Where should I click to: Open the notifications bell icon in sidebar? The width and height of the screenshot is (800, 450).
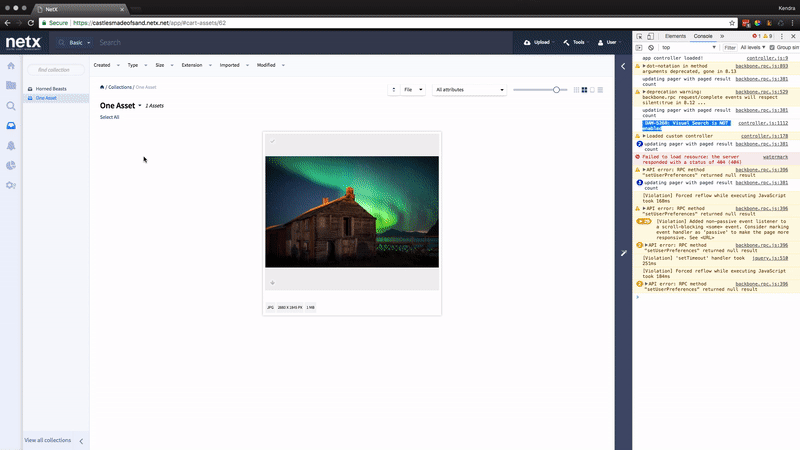(x=11, y=145)
